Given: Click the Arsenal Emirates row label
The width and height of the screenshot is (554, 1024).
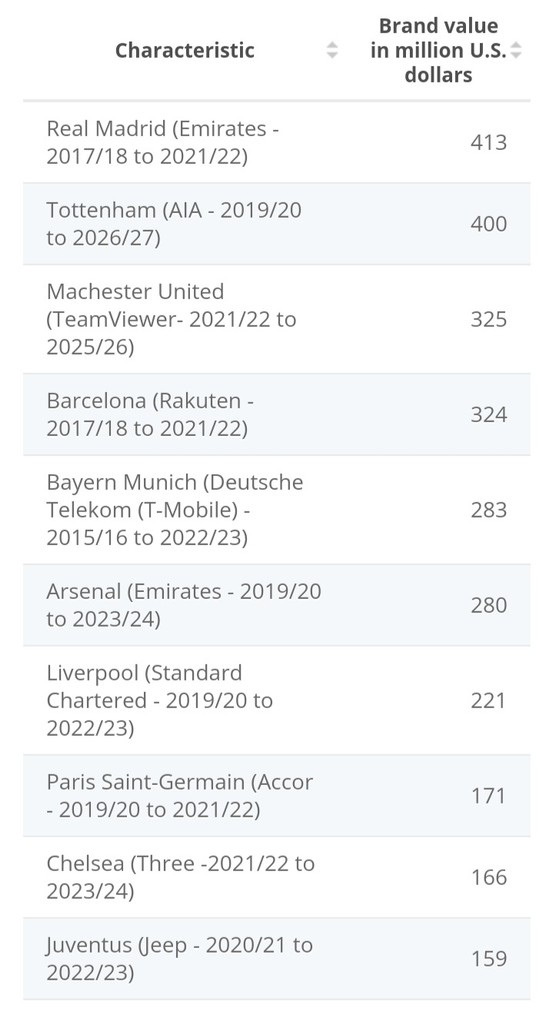Looking at the screenshot, I should click(x=184, y=605).
